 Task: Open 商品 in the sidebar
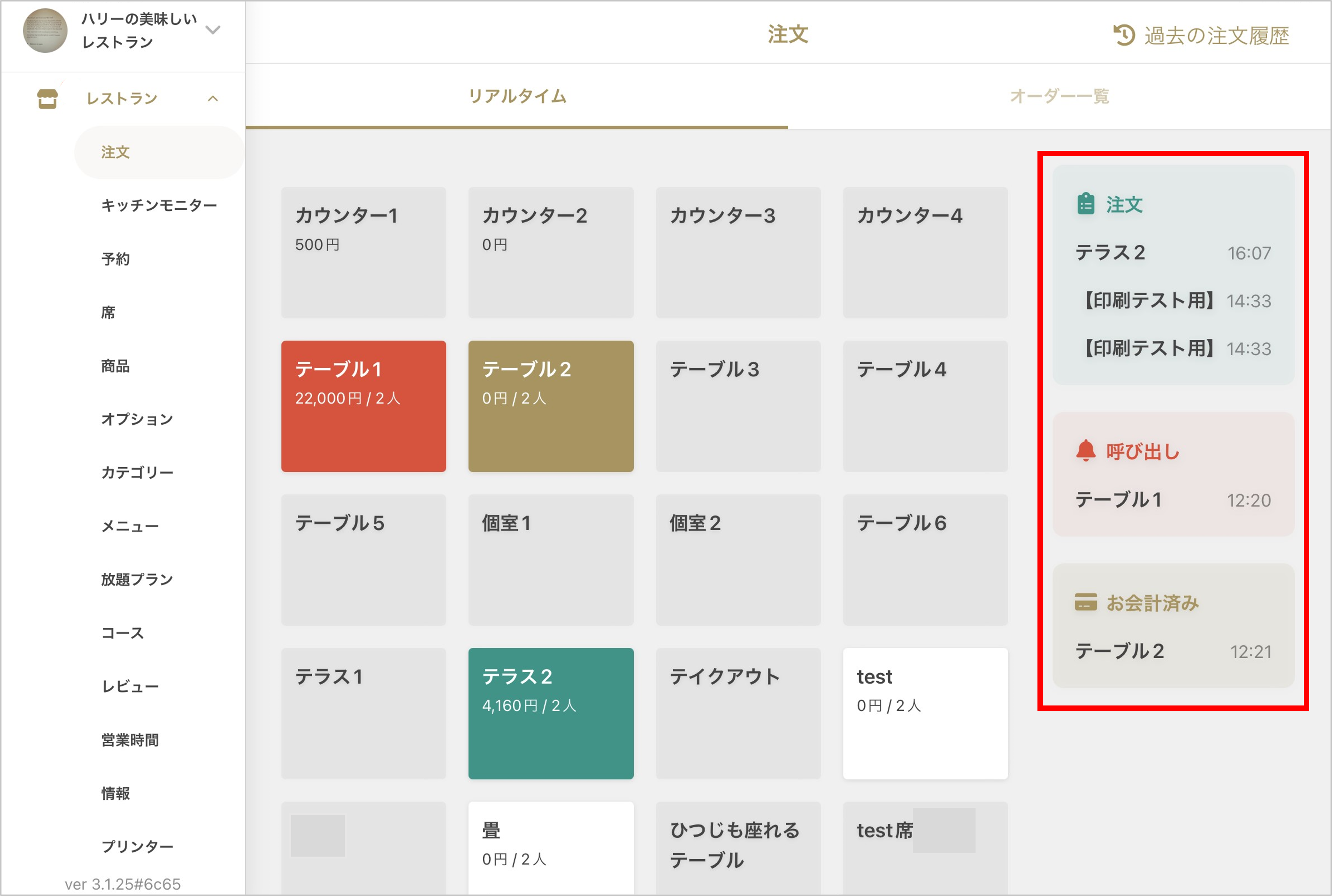pyautogui.click(x=116, y=366)
